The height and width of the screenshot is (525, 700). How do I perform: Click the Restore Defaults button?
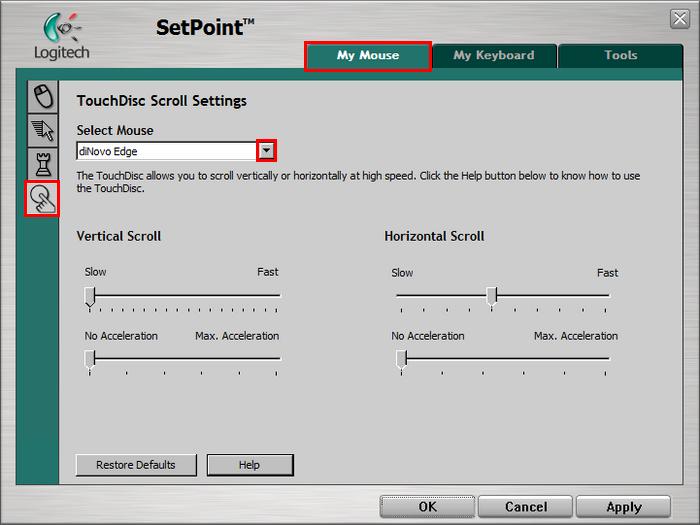(x=136, y=465)
